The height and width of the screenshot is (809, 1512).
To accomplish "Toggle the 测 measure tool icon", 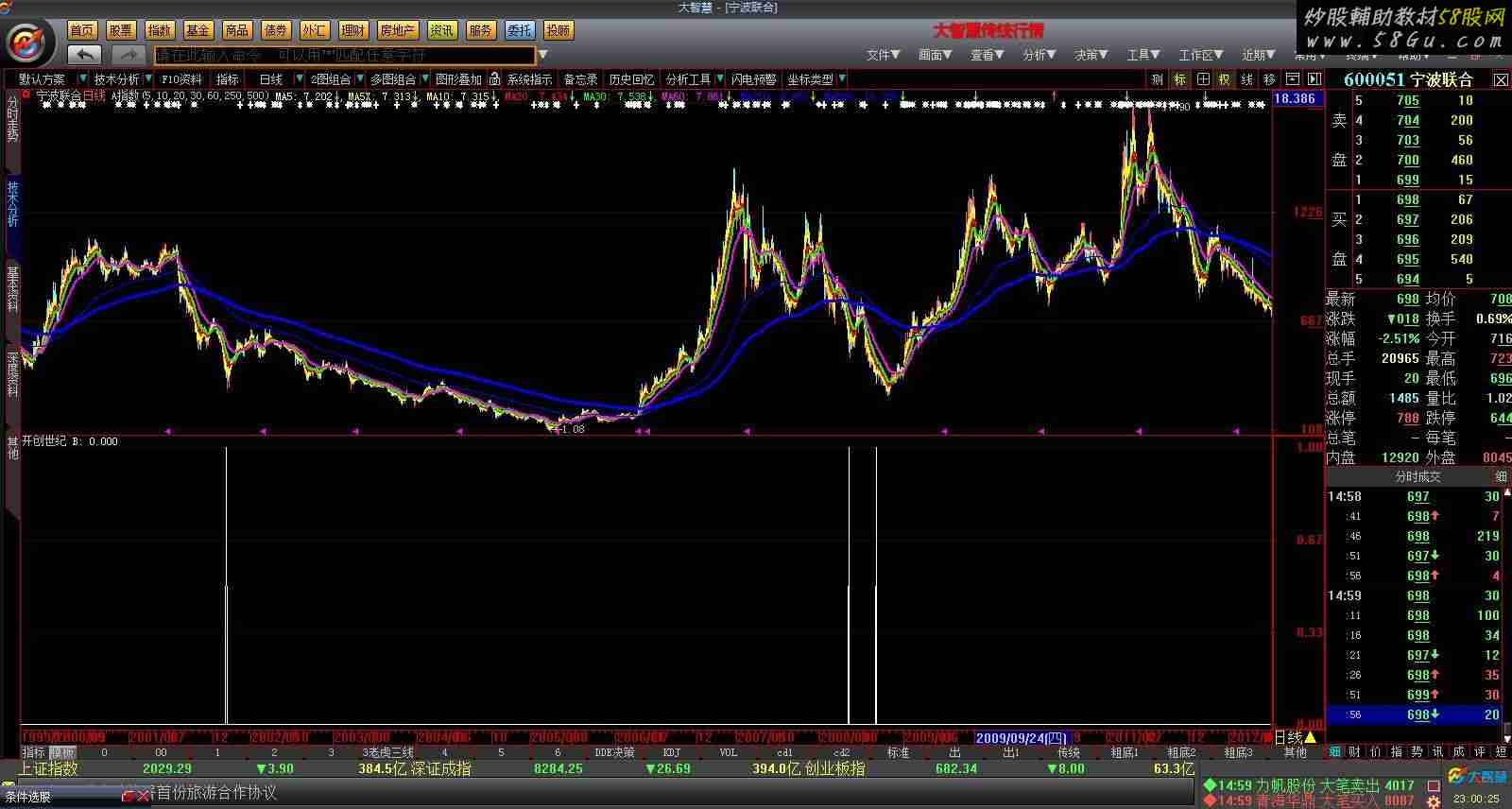I will click(1157, 79).
